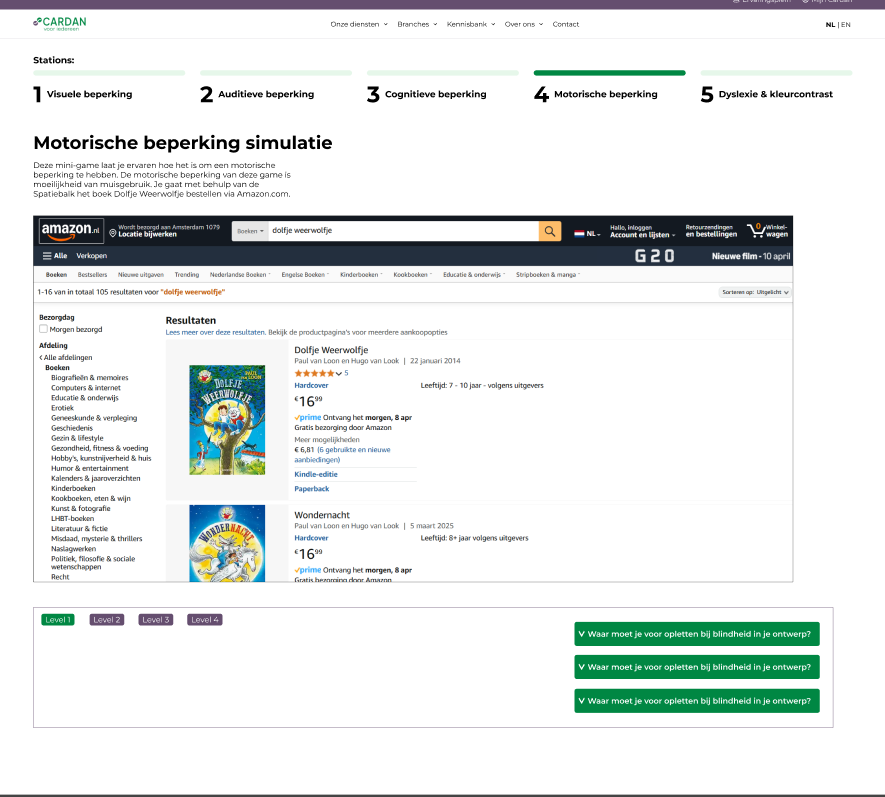Click the five-star rating of Dolfje Weerwolfje
The height and width of the screenshot is (797, 885).
(317, 373)
